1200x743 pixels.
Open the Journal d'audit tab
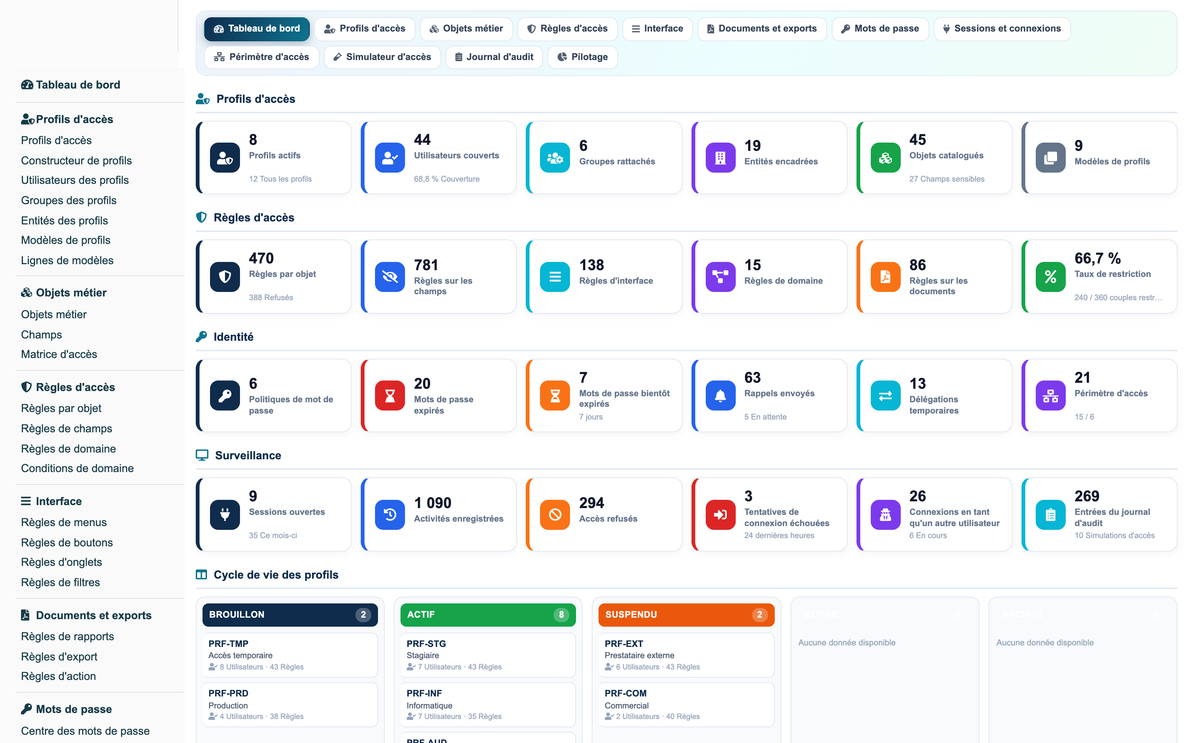493,57
